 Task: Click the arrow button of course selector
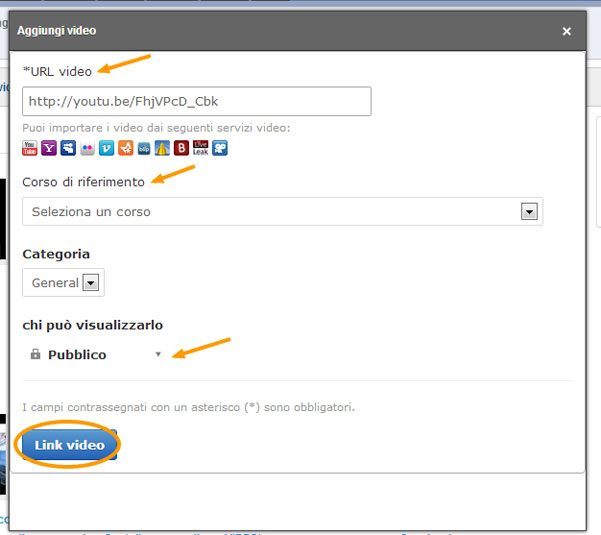529,212
